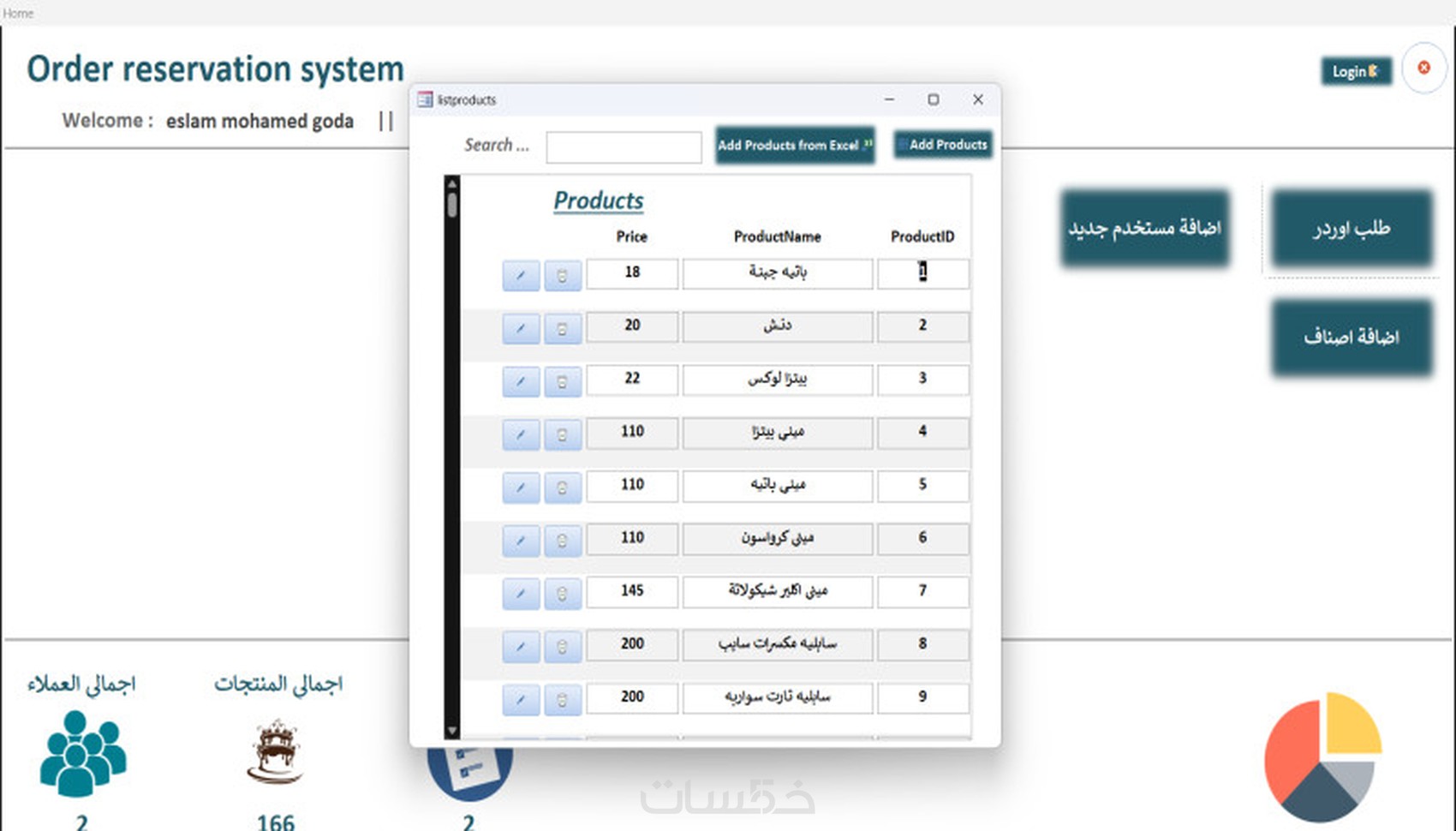1456x831 pixels.
Task: Click the listproducts window form icon
Action: click(x=425, y=99)
